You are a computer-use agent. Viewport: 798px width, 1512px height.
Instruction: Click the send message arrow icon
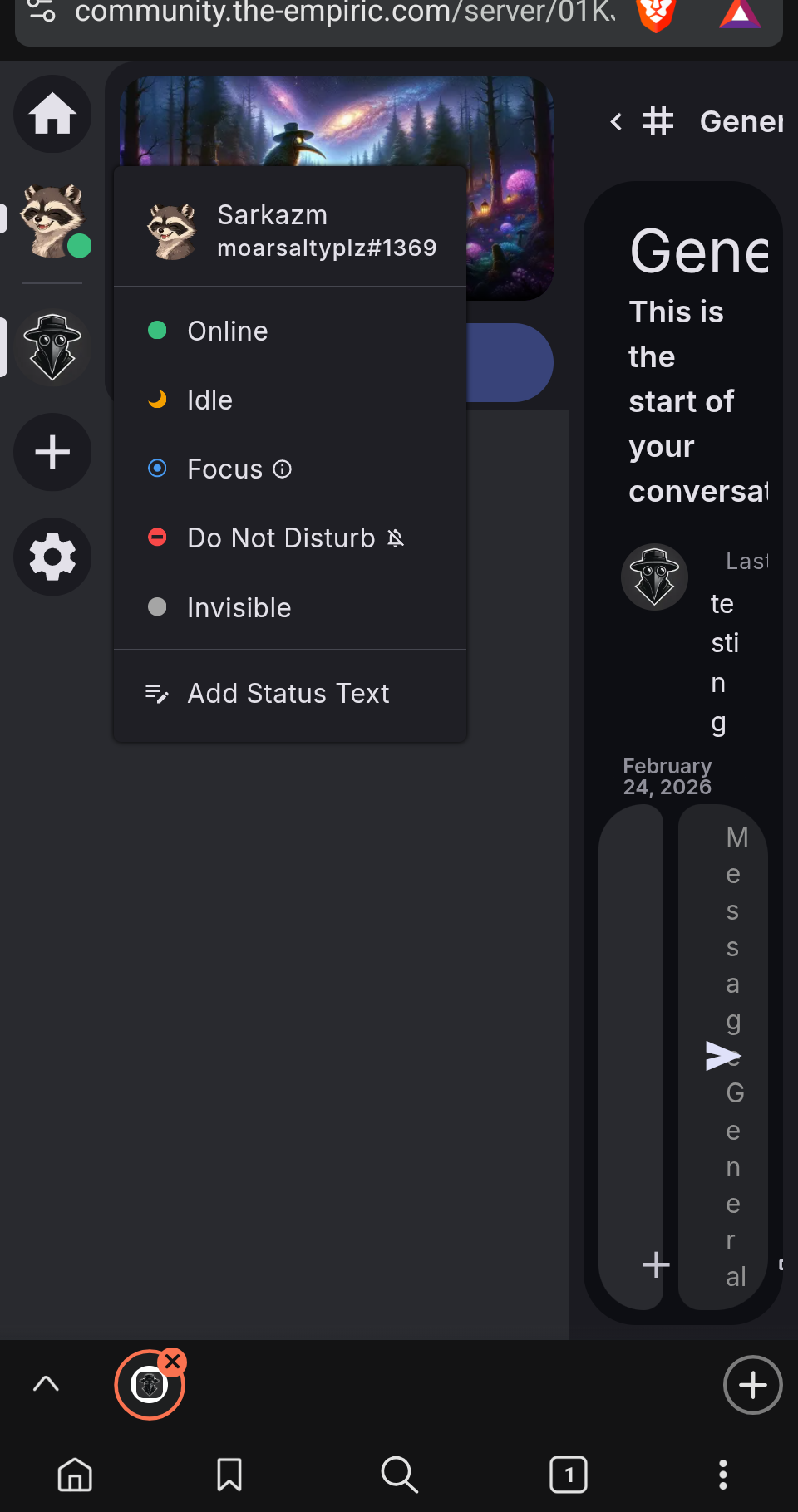pos(722,1055)
